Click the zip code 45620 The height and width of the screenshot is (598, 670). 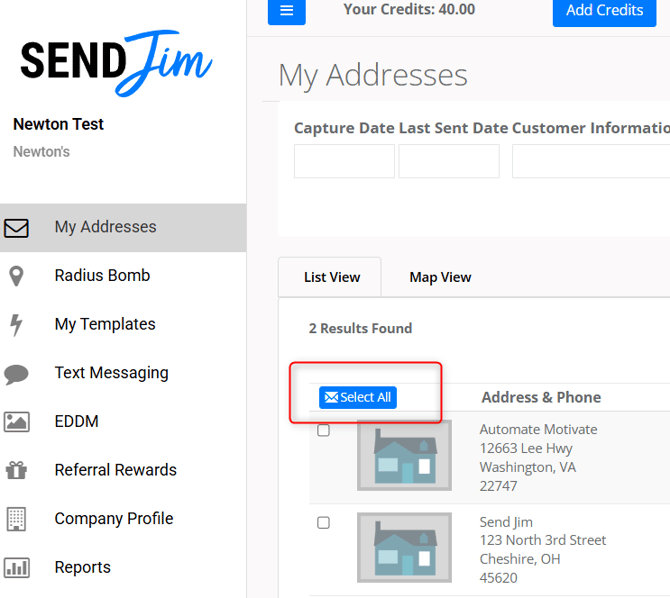498,578
